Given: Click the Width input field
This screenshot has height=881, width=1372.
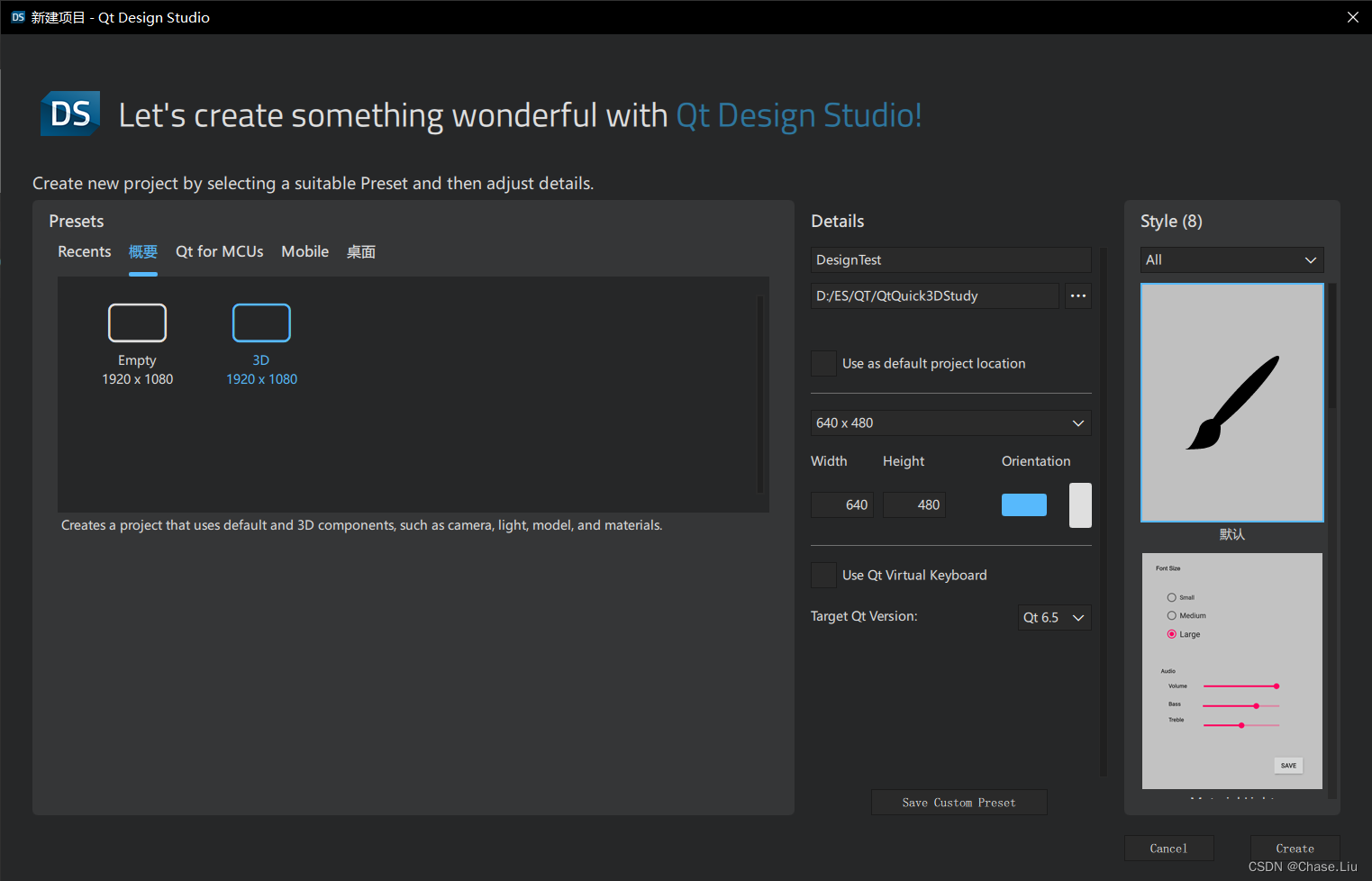Looking at the screenshot, I should (x=841, y=504).
